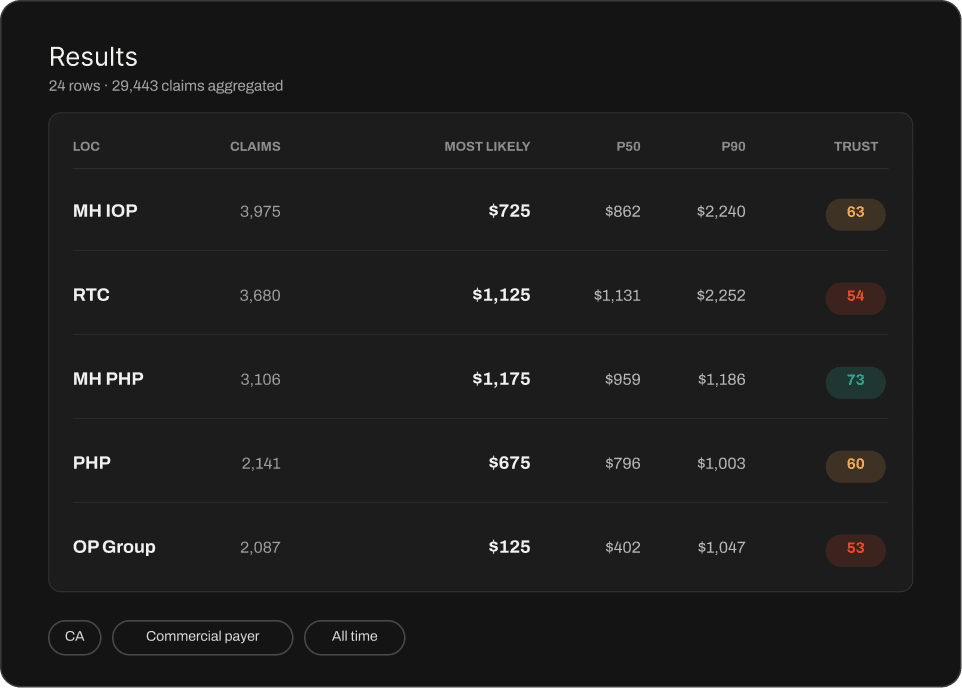Screen dimensions: 962x688
Task: Select the Commercial payer filter chip
Action: tap(202, 637)
